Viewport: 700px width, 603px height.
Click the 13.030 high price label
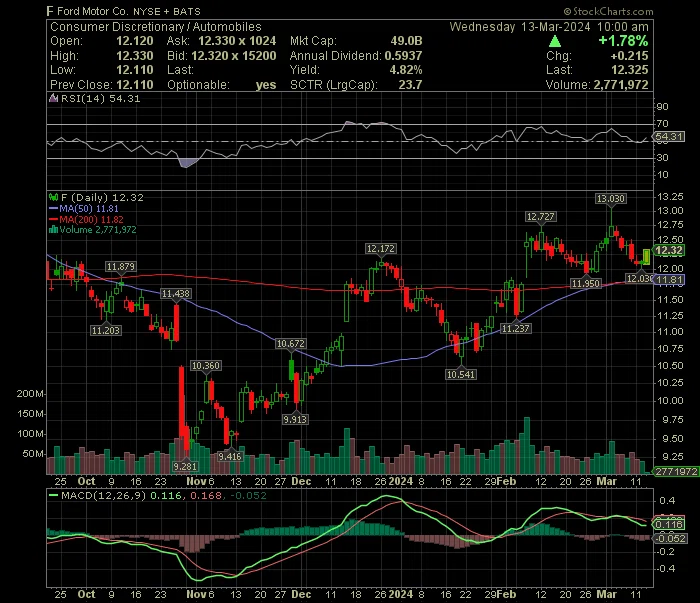(611, 199)
